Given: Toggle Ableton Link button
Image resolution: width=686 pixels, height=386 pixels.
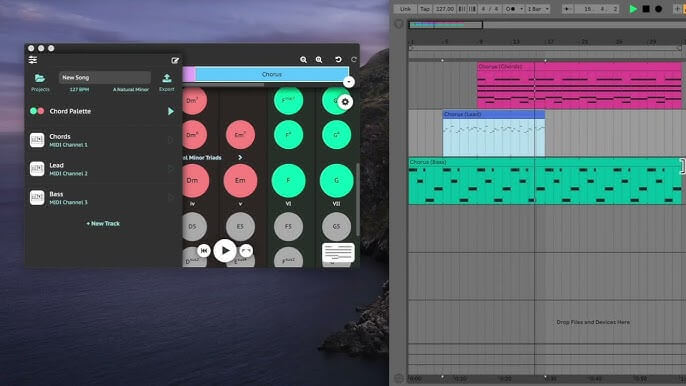Looking at the screenshot, I should [x=405, y=9].
